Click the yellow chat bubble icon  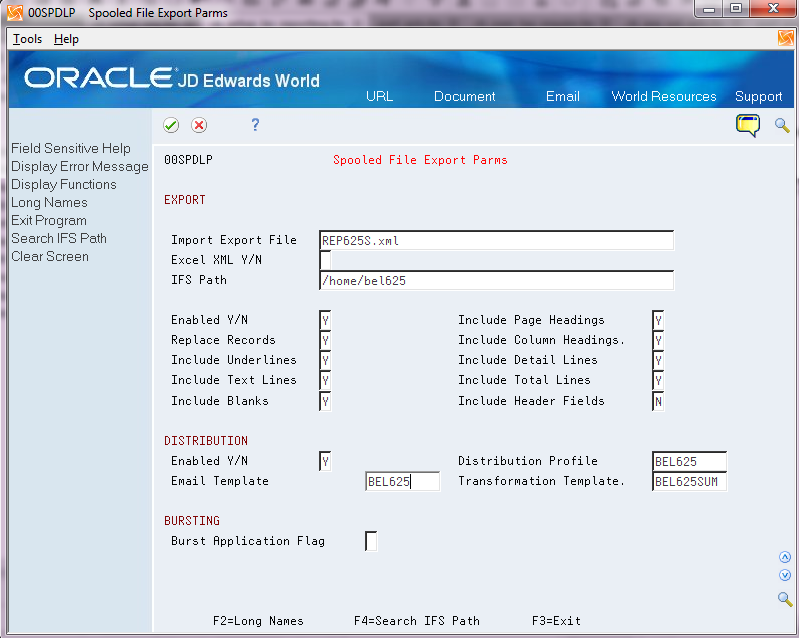point(748,125)
